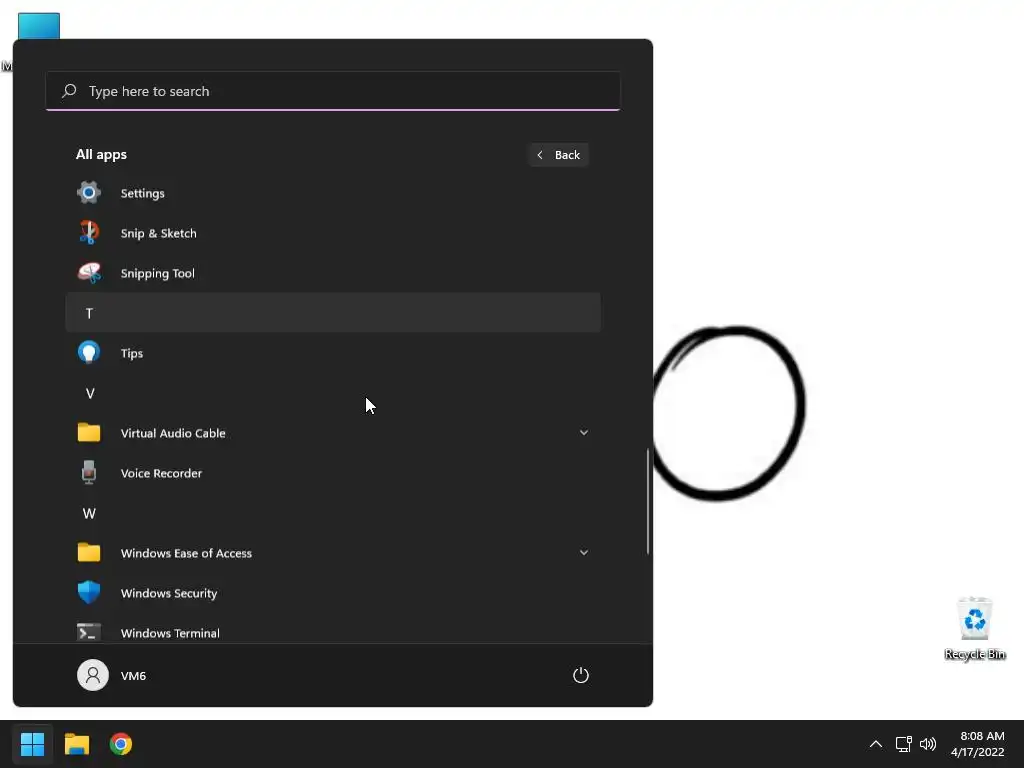Show hidden icons in system tray
Screen dimensions: 1024x768
[876, 744]
